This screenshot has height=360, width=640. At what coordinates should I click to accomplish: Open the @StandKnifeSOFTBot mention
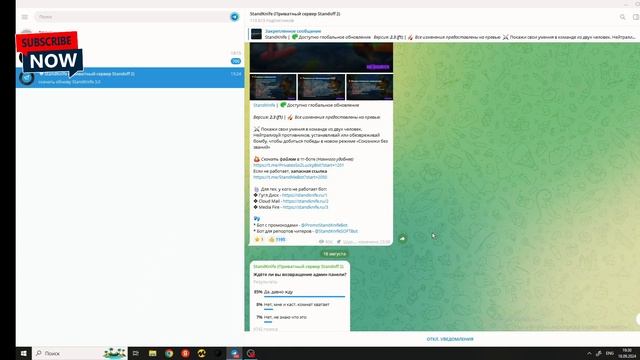pos(336,231)
